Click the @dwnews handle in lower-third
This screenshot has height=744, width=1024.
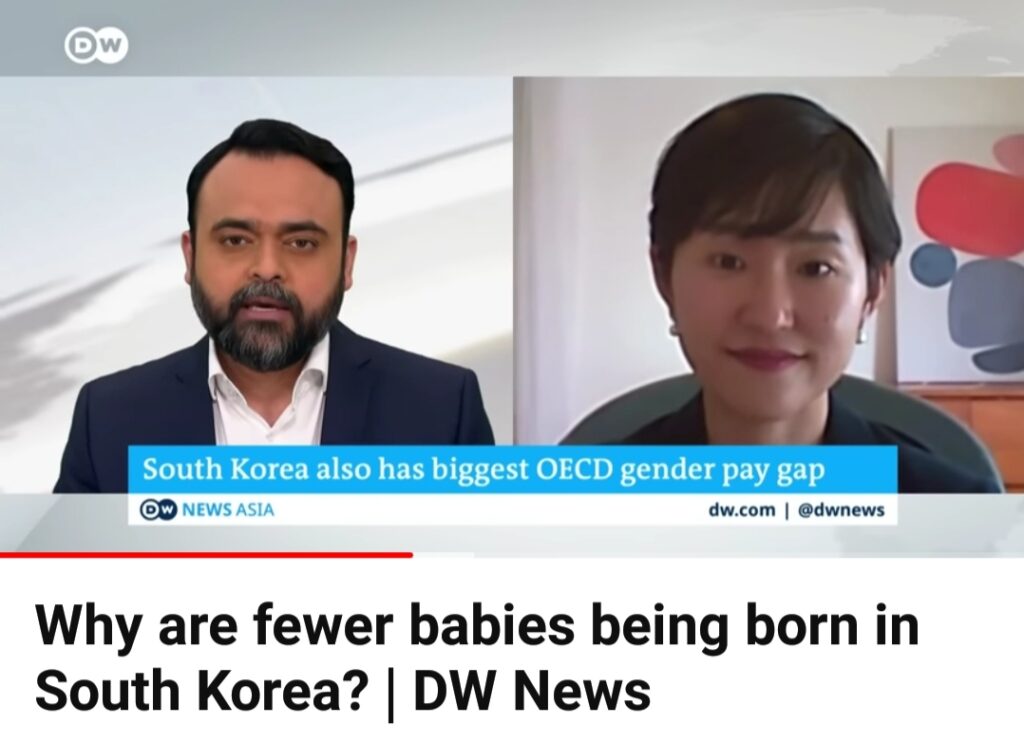841,509
